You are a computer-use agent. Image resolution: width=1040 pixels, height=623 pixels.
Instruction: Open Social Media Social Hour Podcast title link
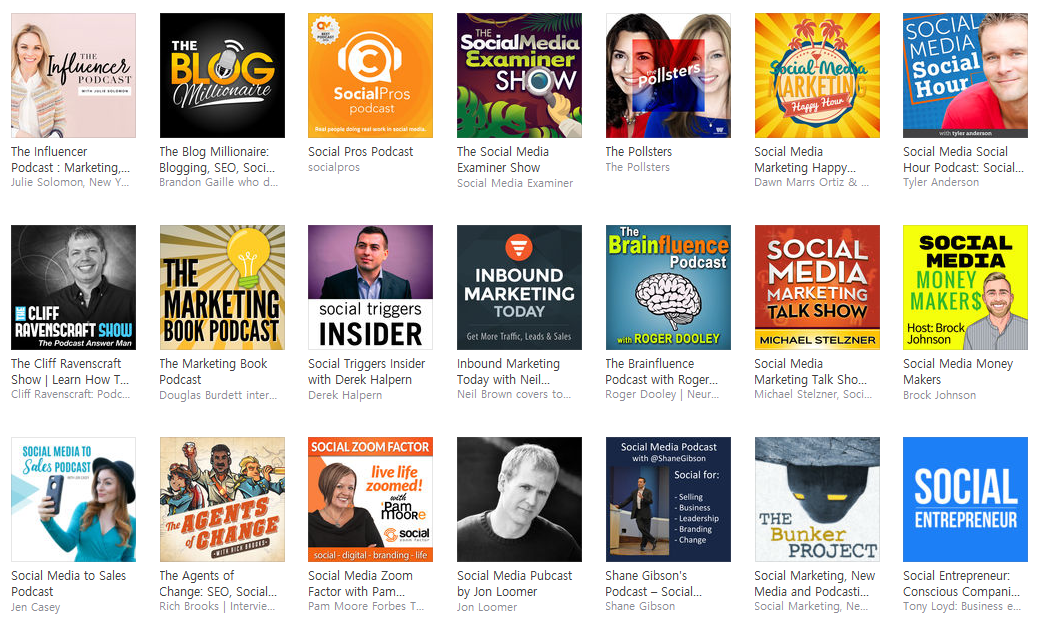click(x=963, y=160)
